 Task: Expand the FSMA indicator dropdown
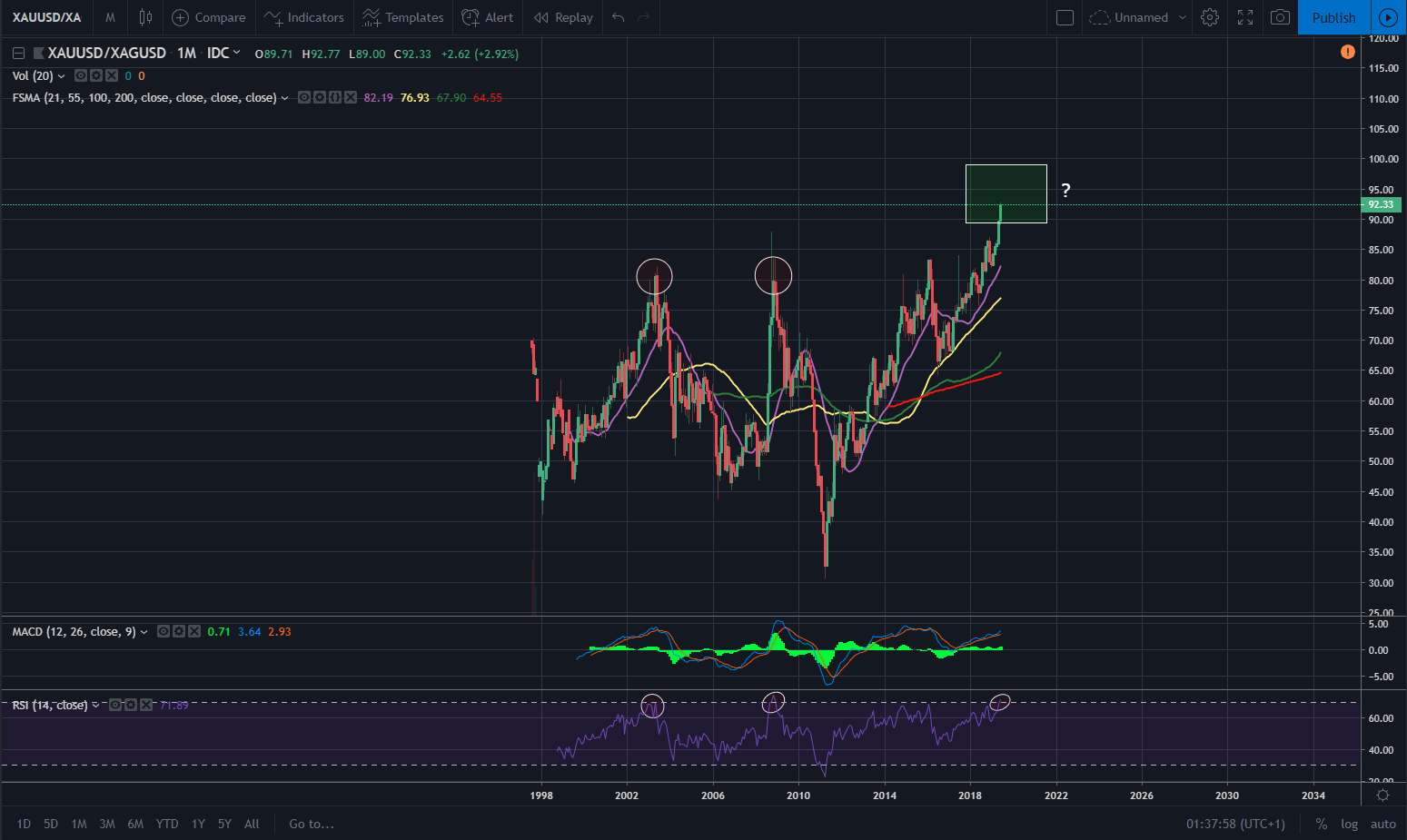pos(285,98)
